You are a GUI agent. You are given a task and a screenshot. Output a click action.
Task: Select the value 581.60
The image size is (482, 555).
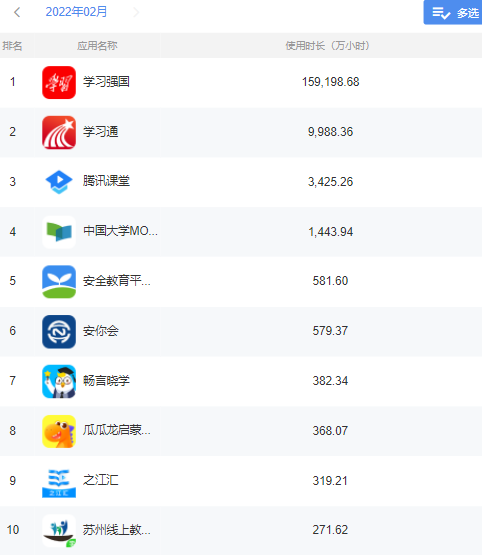tap(330, 281)
